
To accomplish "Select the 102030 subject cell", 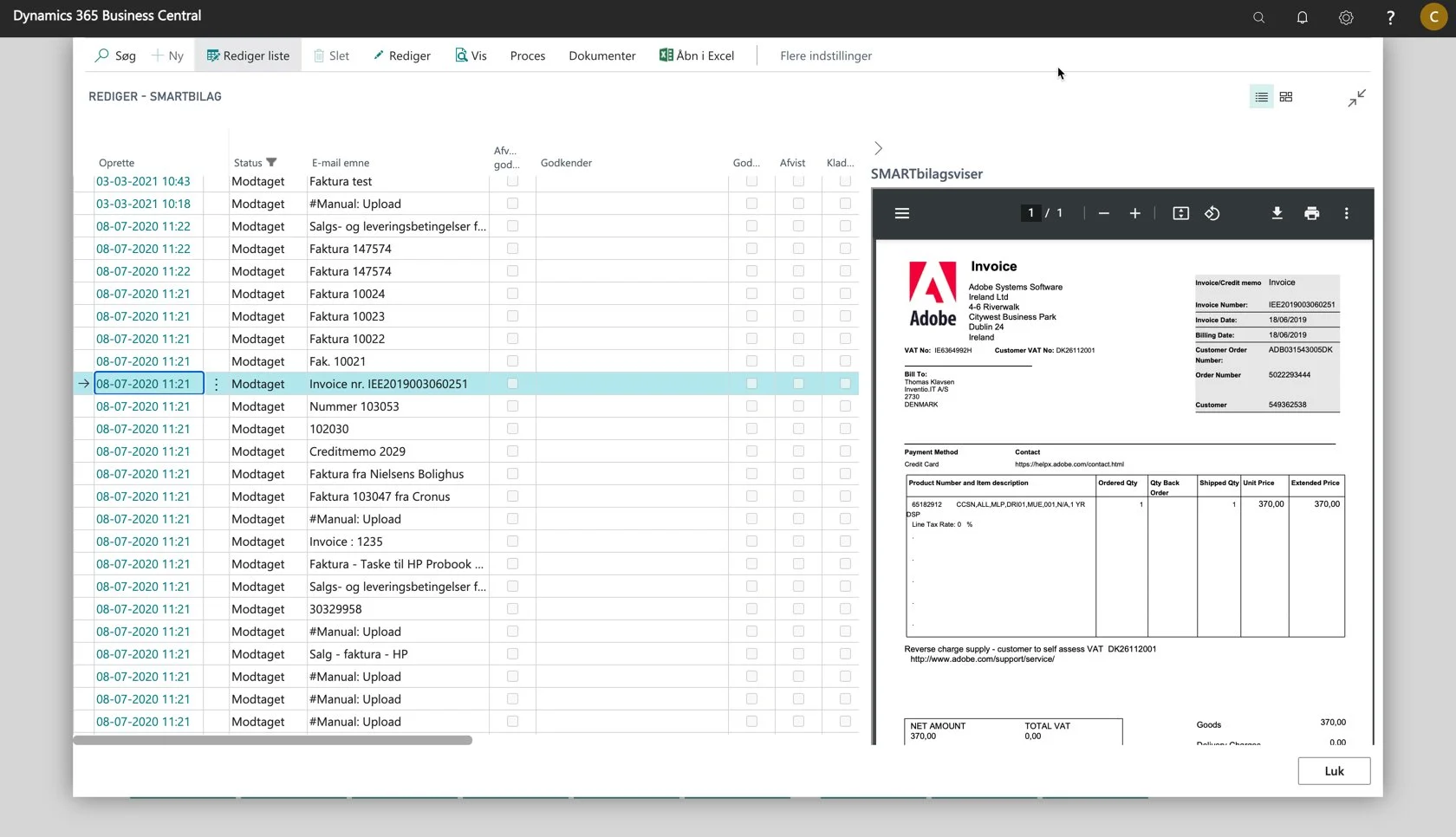I will coord(398,429).
